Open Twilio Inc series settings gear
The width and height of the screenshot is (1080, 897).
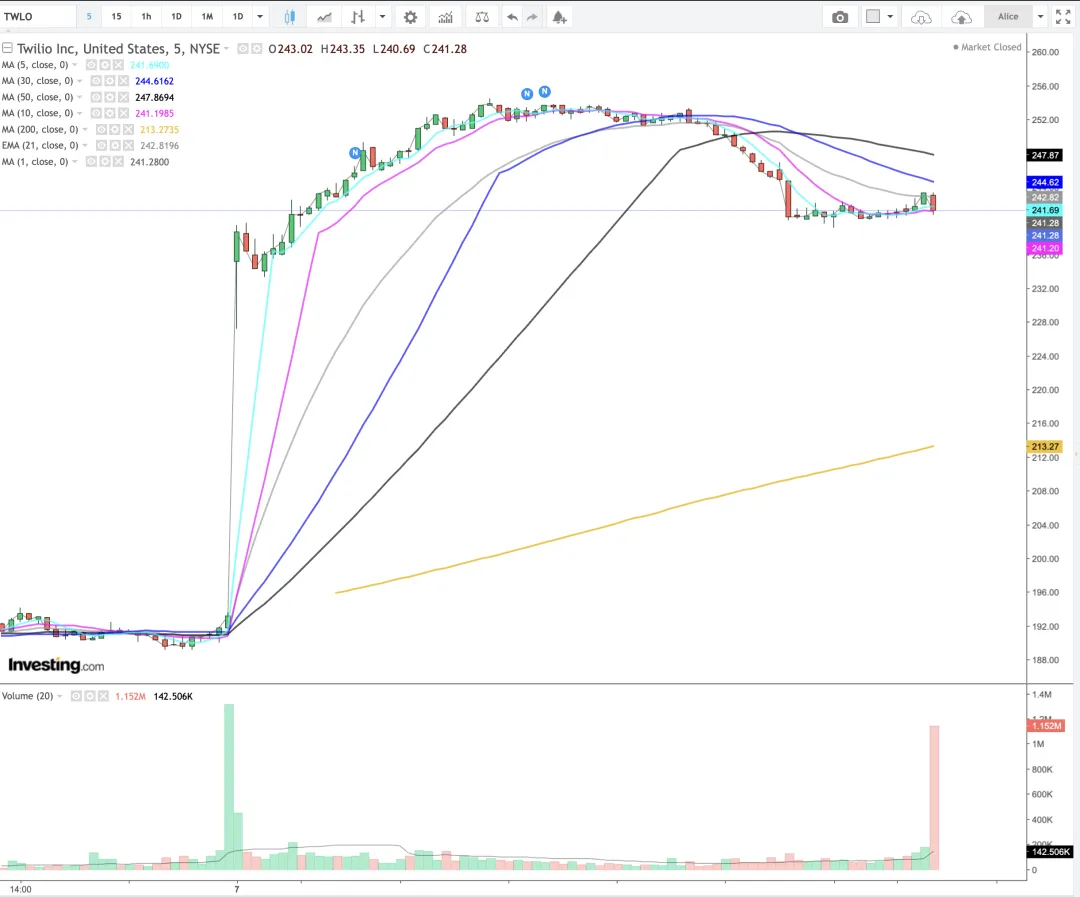coord(256,49)
